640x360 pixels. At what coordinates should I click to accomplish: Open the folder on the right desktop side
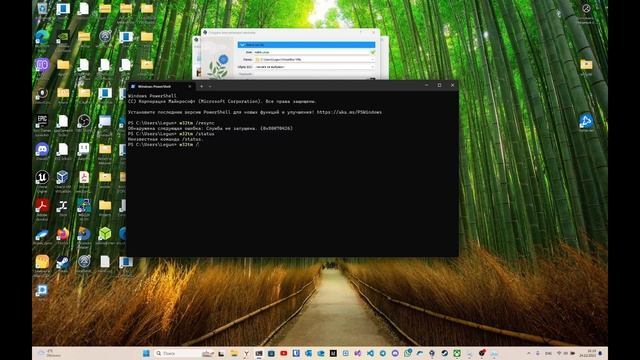click(586, 64)
